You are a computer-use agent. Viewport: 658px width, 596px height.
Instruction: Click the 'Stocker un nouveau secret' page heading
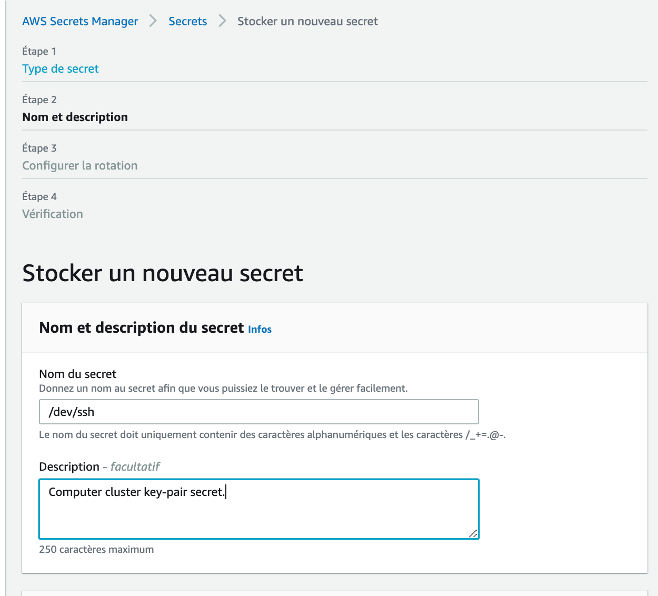click(162, 273)
